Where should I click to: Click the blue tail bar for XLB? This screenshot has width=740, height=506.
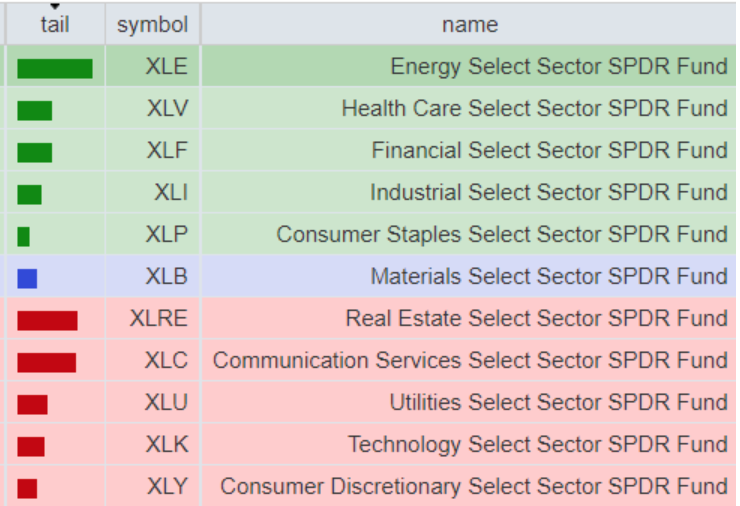pyautogui.click(x=27, y=278)
